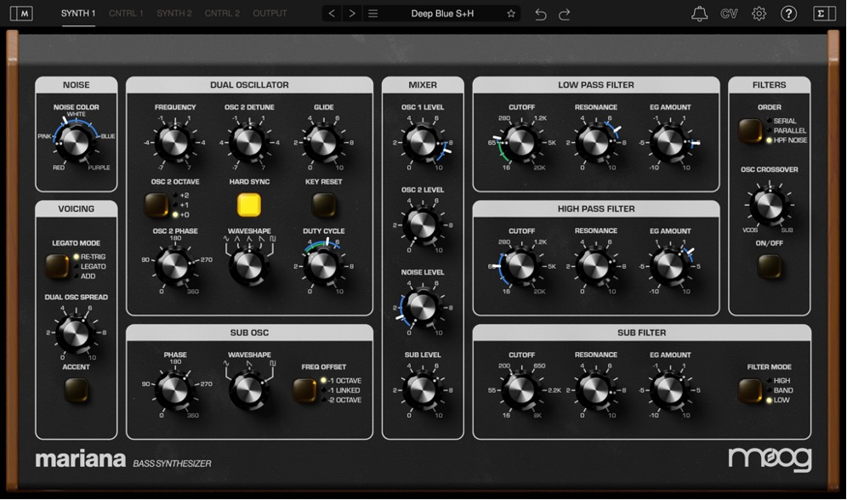Viewport: 847px width, 500px height.
Task: Toggle the Osc Crossover On/Off button
Action: pos(769,266)
